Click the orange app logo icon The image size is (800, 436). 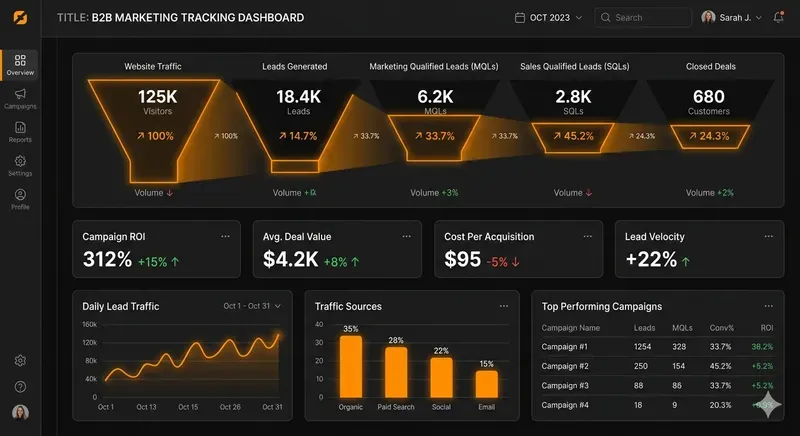(x=20, y=18)
